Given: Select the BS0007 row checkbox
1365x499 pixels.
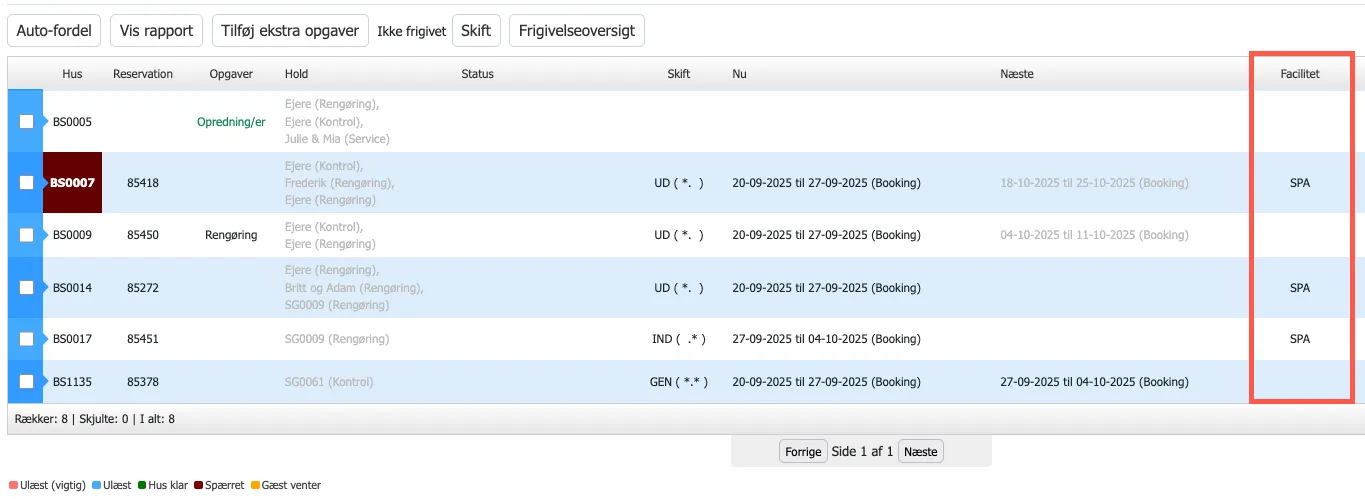Looking at the screenshot, I should pyautogui.click(x=26, y=183).
